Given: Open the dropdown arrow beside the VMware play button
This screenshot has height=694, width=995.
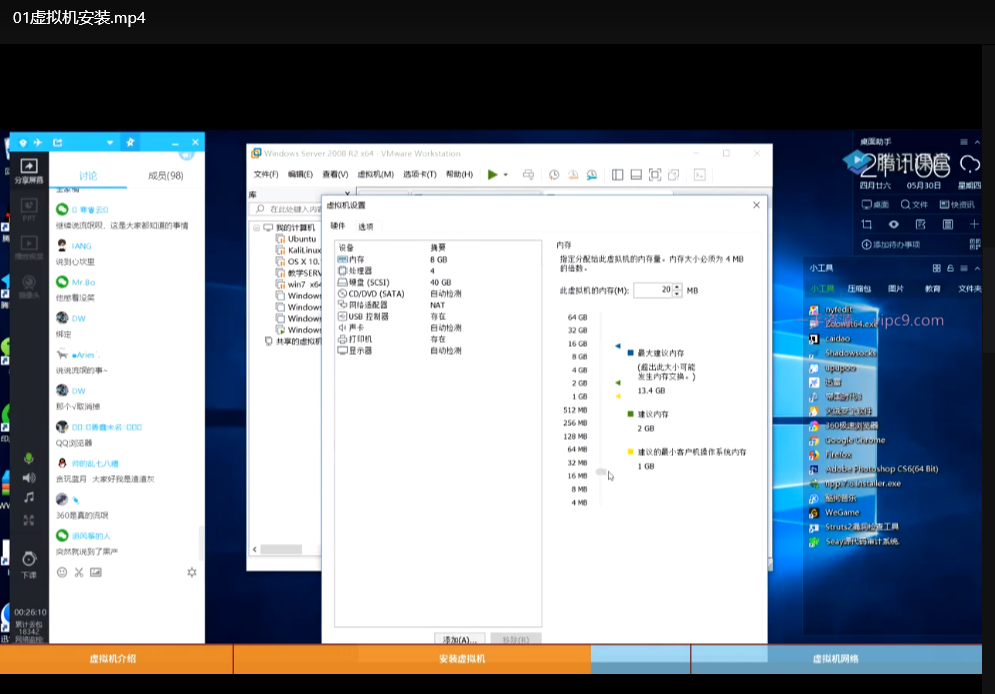Looking at the screenshot, I should [506, 174].
